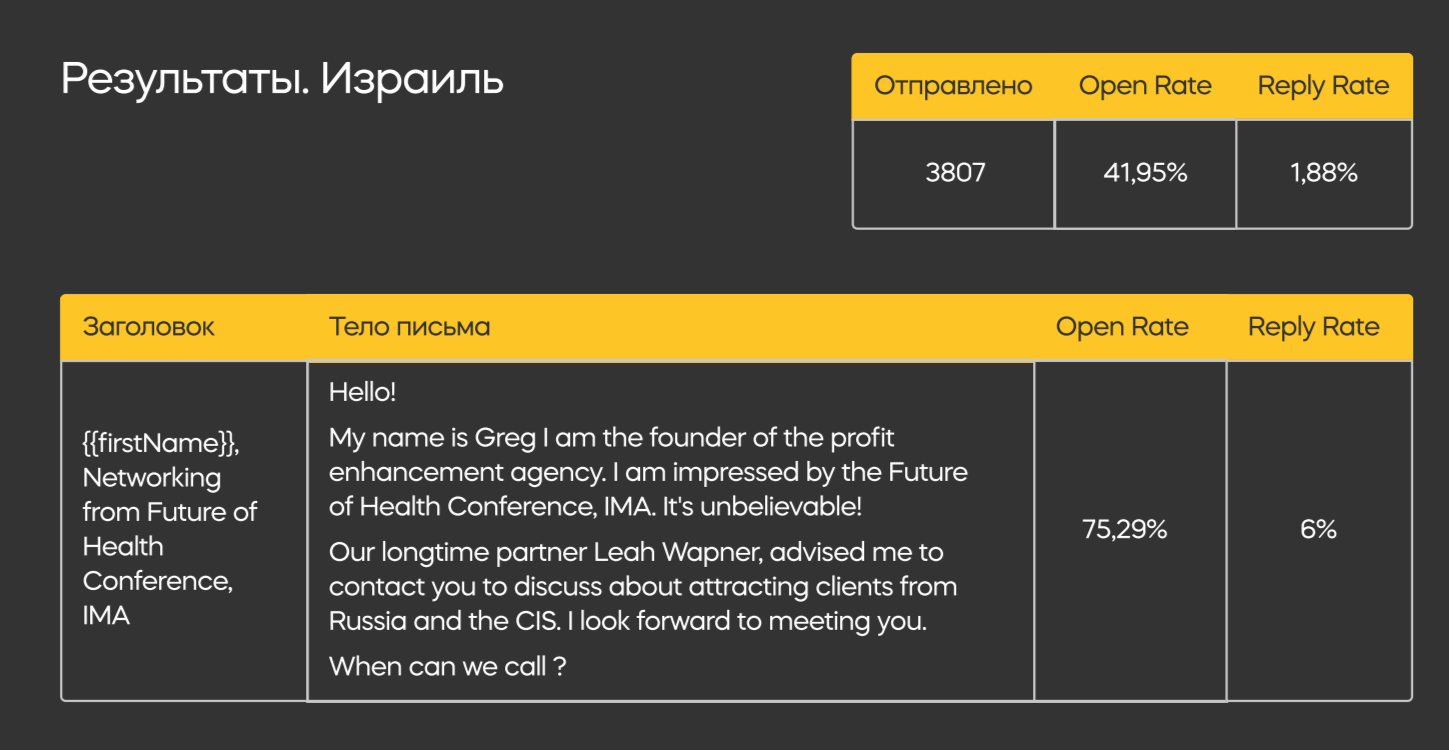Click the summary table's "Reply Rate" header
The height and width of the screenshot is (750, 1449).
tap(1323, 86)
